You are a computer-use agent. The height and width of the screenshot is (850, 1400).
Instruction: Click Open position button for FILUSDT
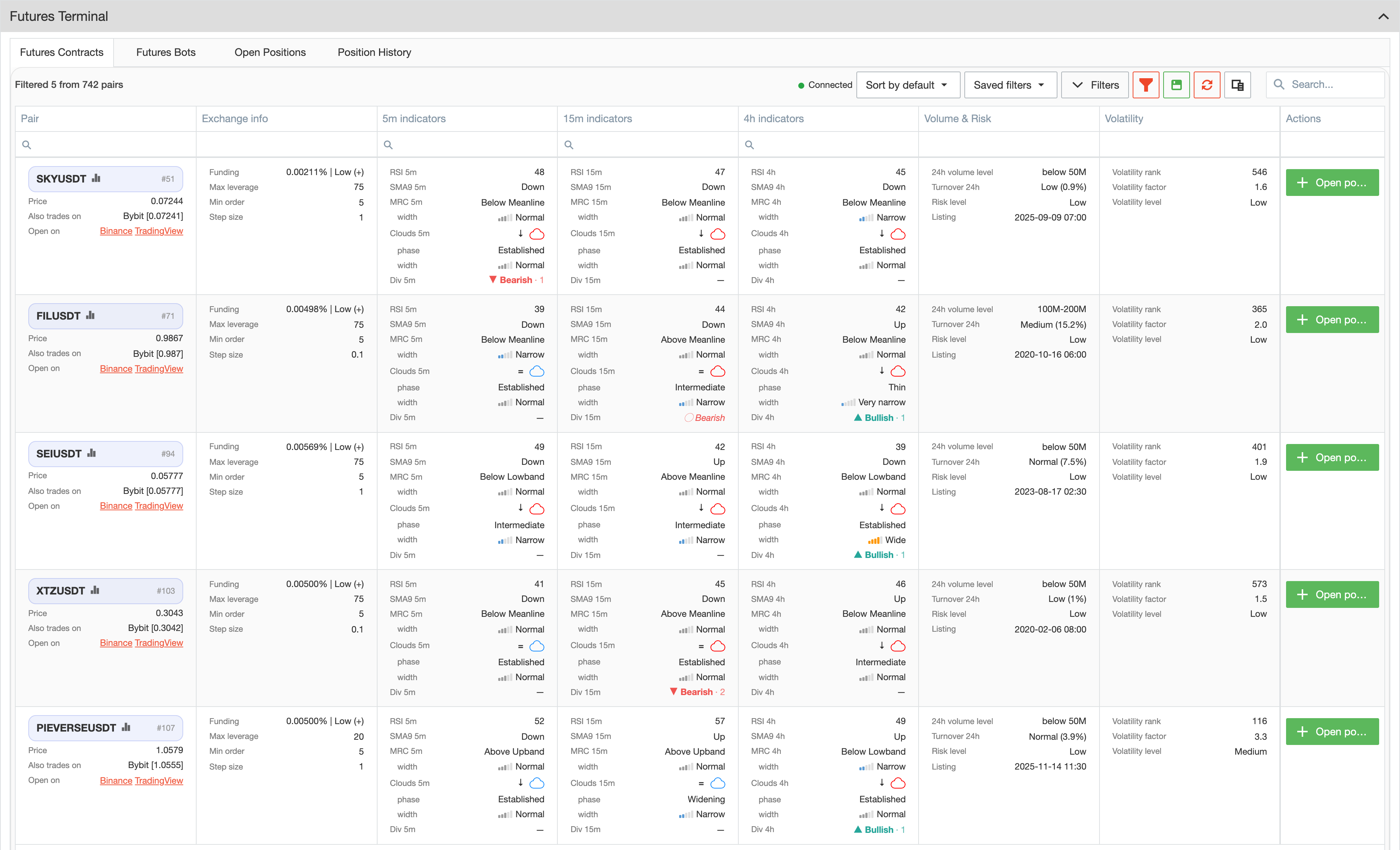coord(1332,320)
